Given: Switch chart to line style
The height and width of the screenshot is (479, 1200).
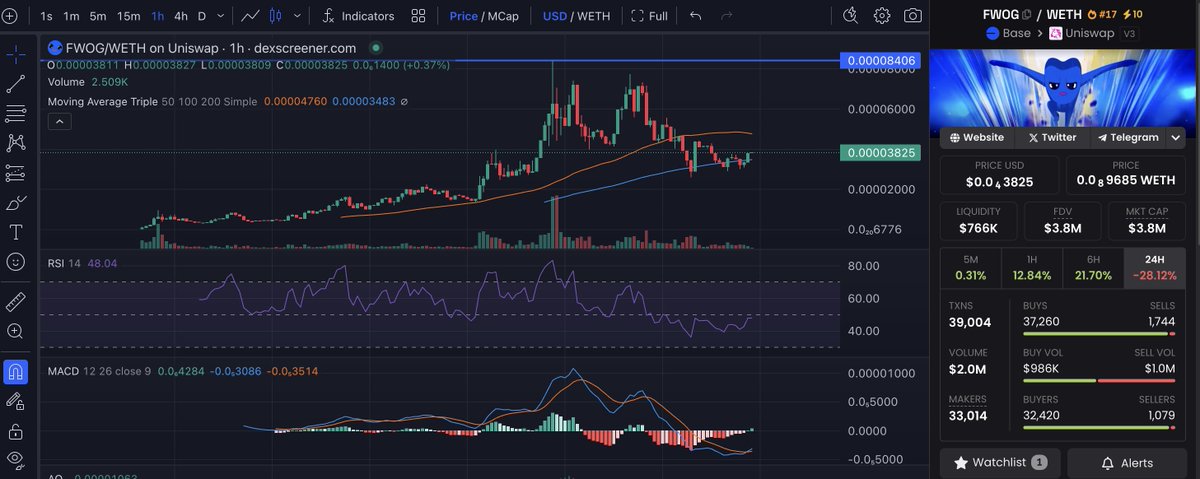Looking at the screenshot, I should click(x=251, y=16).
